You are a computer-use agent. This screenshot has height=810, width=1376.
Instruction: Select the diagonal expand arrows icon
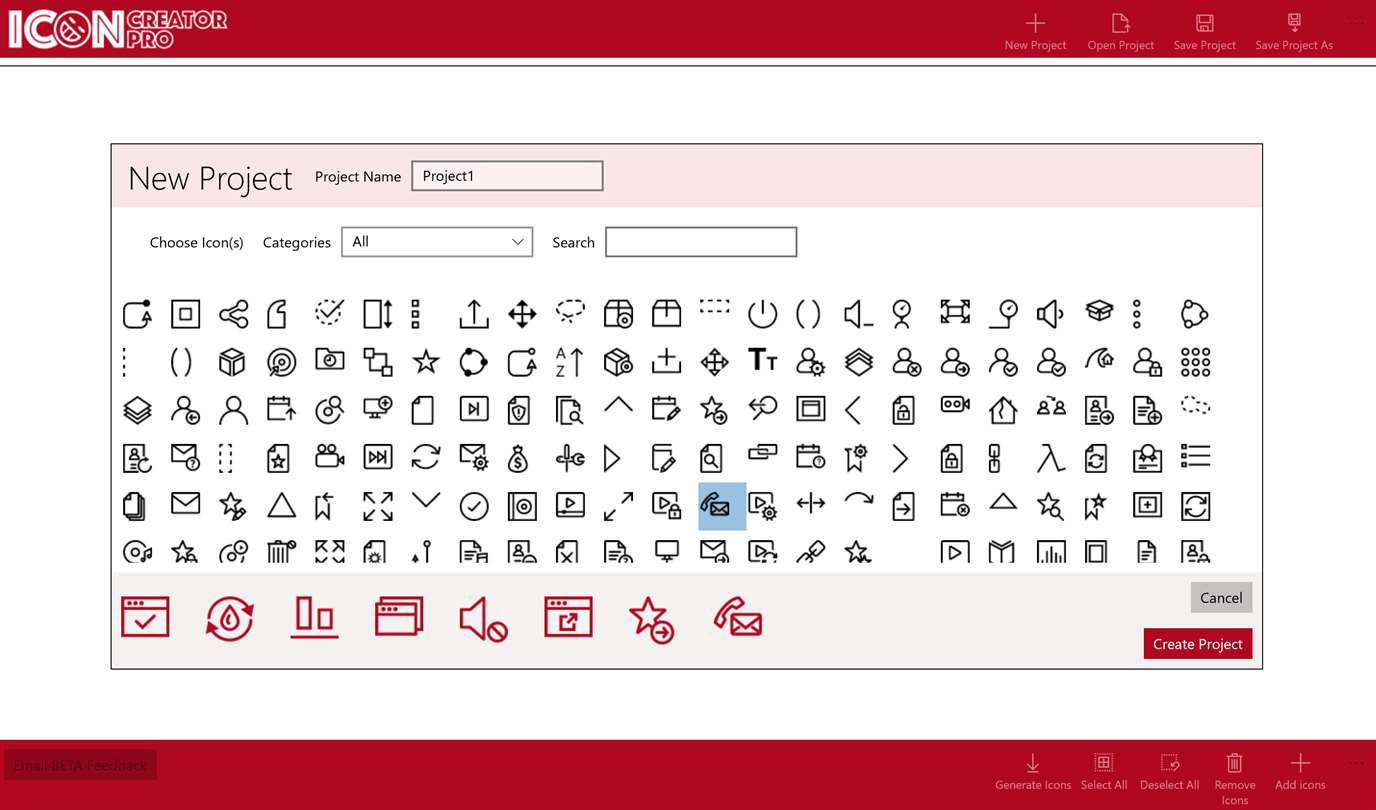[x=618, y=506]
